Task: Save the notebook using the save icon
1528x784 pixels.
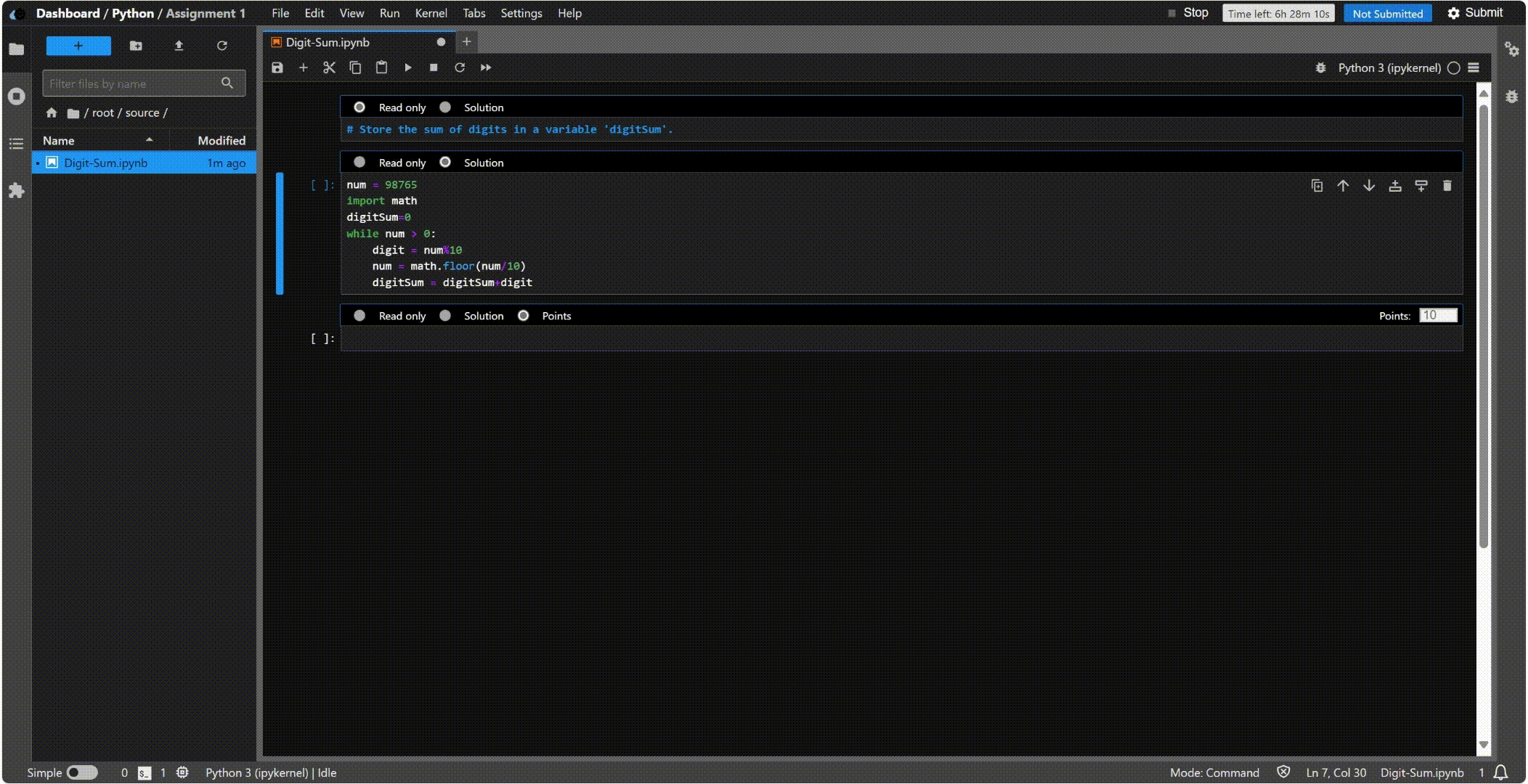Action: (277, 68)
